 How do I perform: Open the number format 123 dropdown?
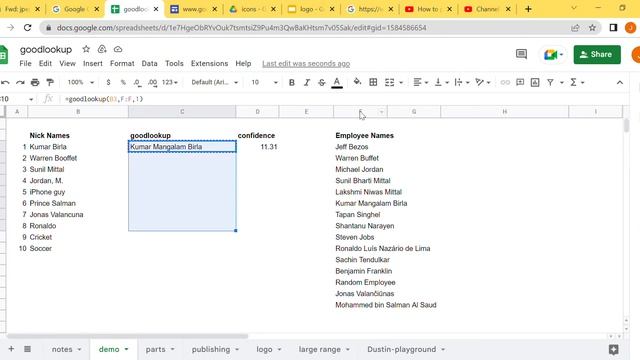[x=170, y=82]
